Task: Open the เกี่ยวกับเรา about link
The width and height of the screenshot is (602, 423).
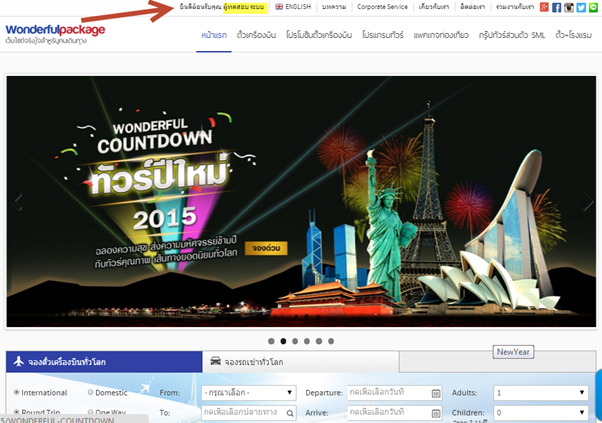Action: click(433, 7)
